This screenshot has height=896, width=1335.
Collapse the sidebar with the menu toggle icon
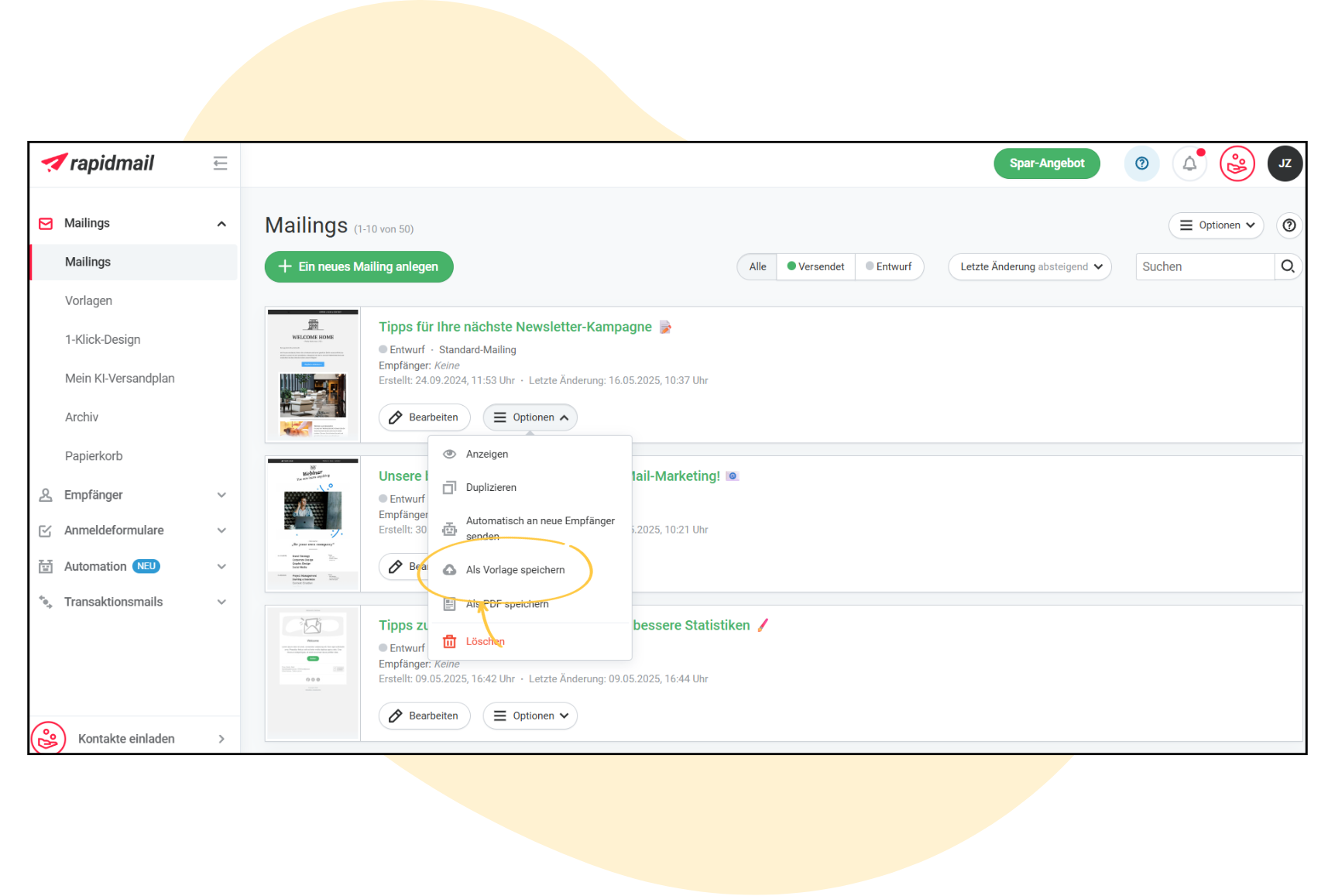click(221, 163)
